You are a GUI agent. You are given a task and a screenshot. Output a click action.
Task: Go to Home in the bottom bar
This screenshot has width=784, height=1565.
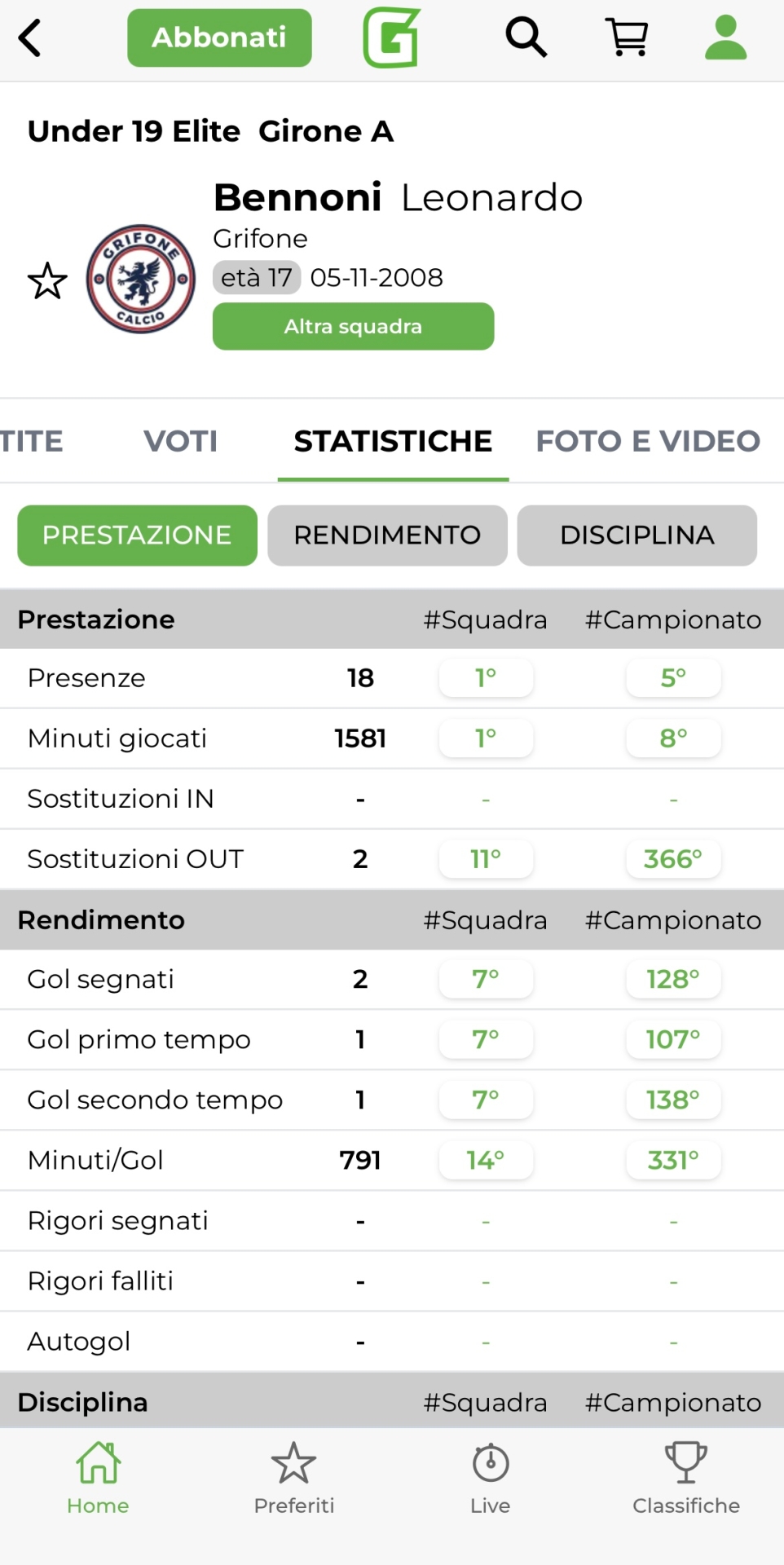[98, 1477]
